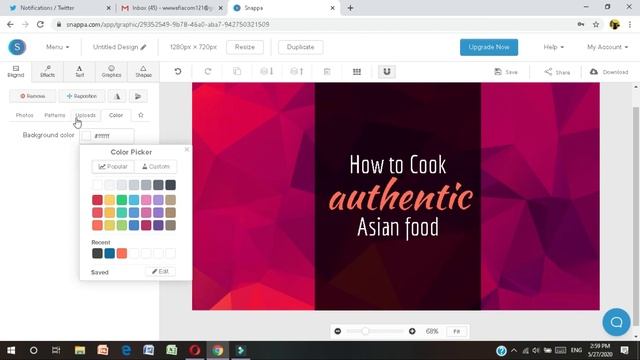Viewport: 640px width, 360px height.
Task: Click the copy element toolbar icon
Action: [x=237, y=71]
